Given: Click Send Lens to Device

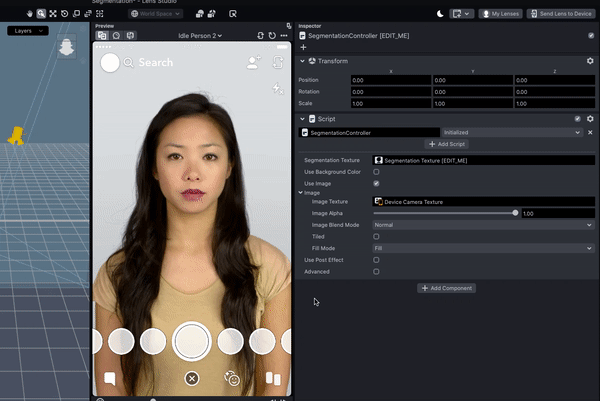Looking at the screenshot, I should (561, 14).
